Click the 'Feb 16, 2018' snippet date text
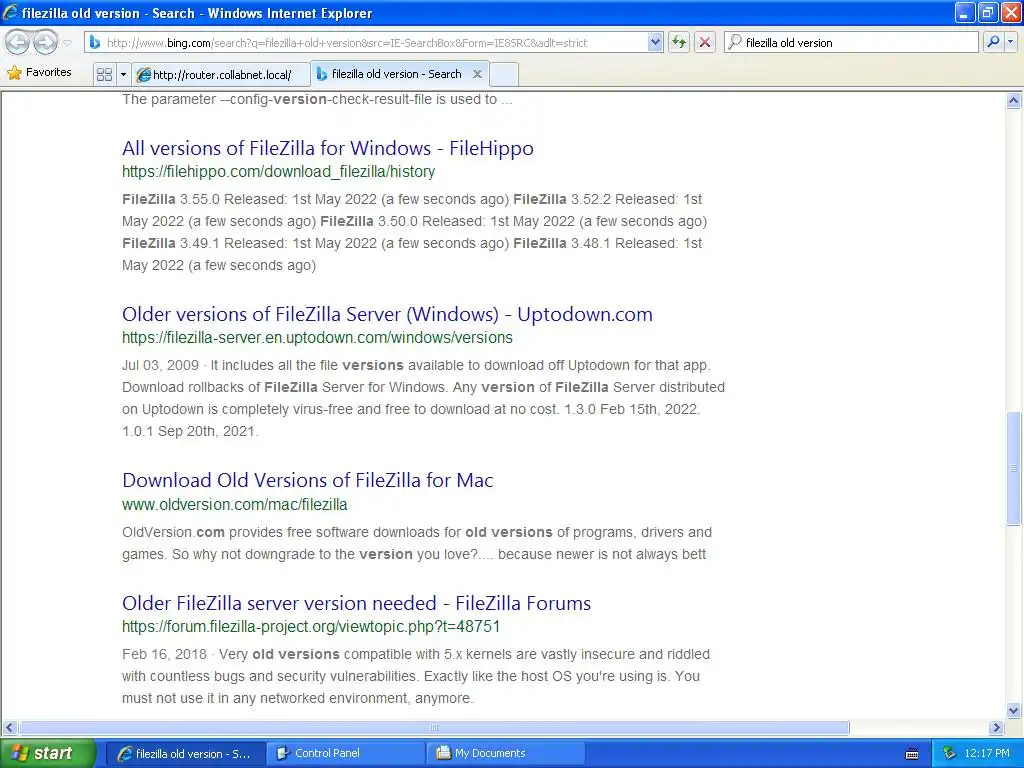 (164, 654)
